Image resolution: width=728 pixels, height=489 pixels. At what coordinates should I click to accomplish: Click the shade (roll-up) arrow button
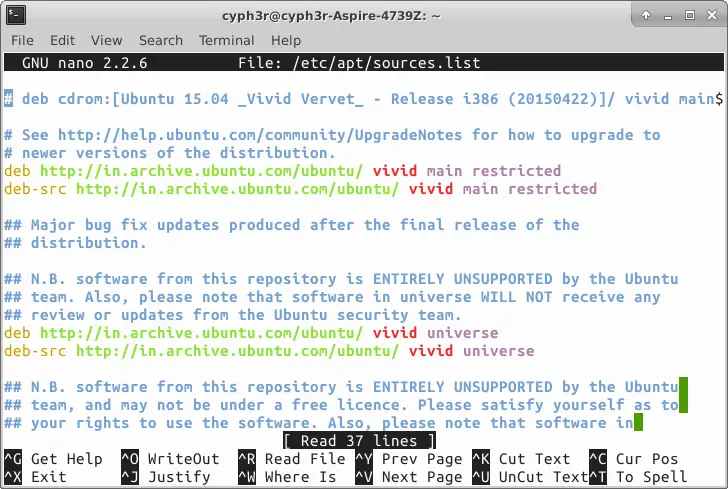click(x=646, y=15)
